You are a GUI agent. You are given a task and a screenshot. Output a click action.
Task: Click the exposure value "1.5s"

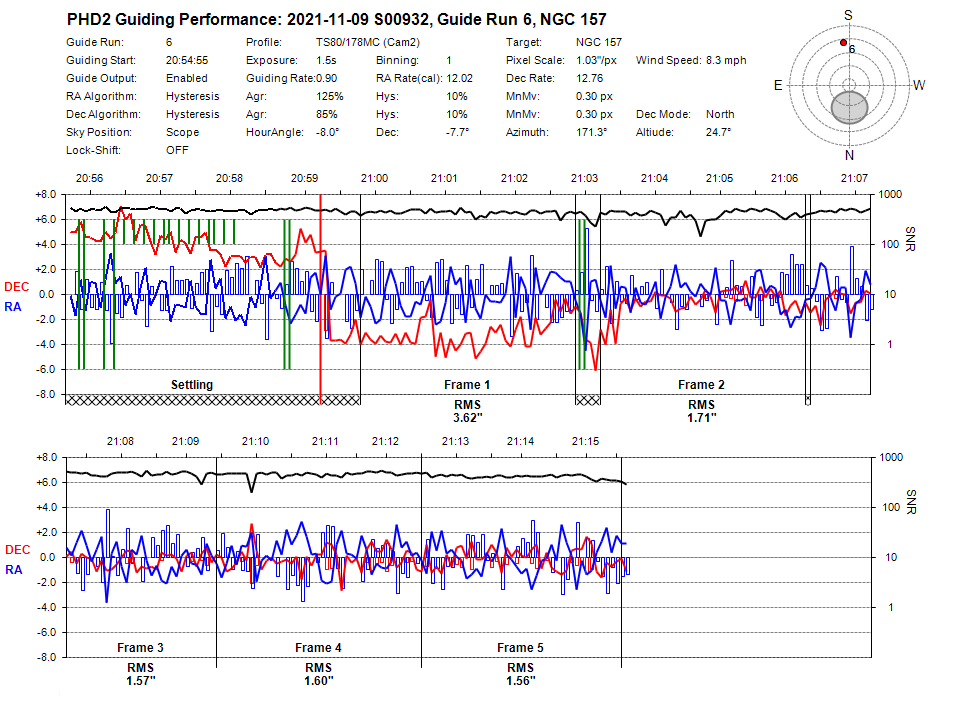pos(326,60)
